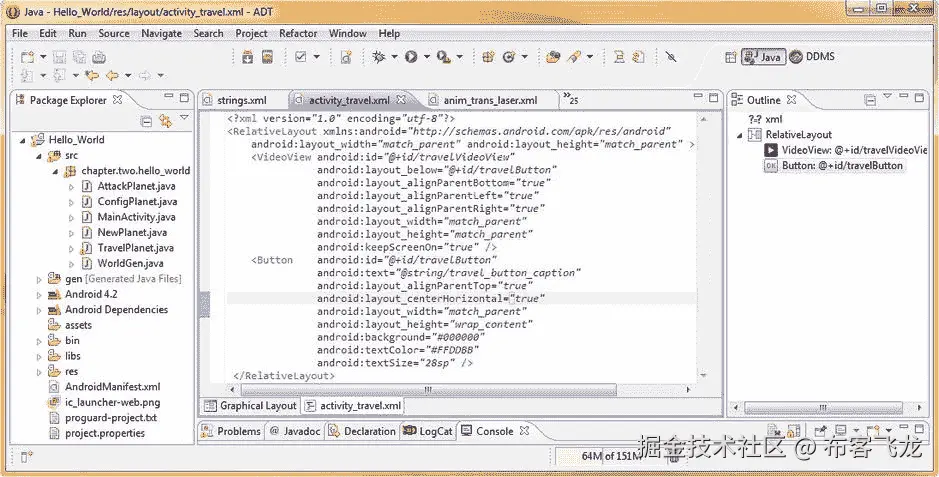This screenshot has height=477, width=939.
Task: Open the Run button dropdown arrow
Action: coord(427,57)
